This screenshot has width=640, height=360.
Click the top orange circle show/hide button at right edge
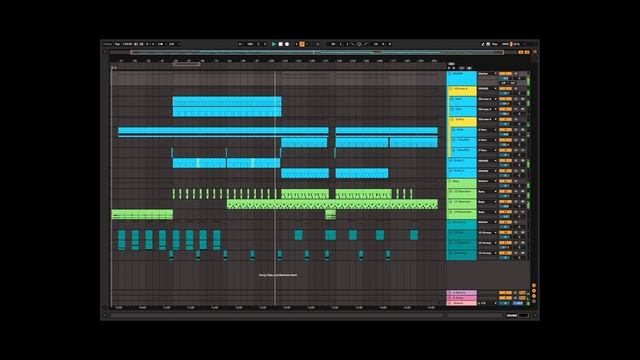(x=534, y=286)
